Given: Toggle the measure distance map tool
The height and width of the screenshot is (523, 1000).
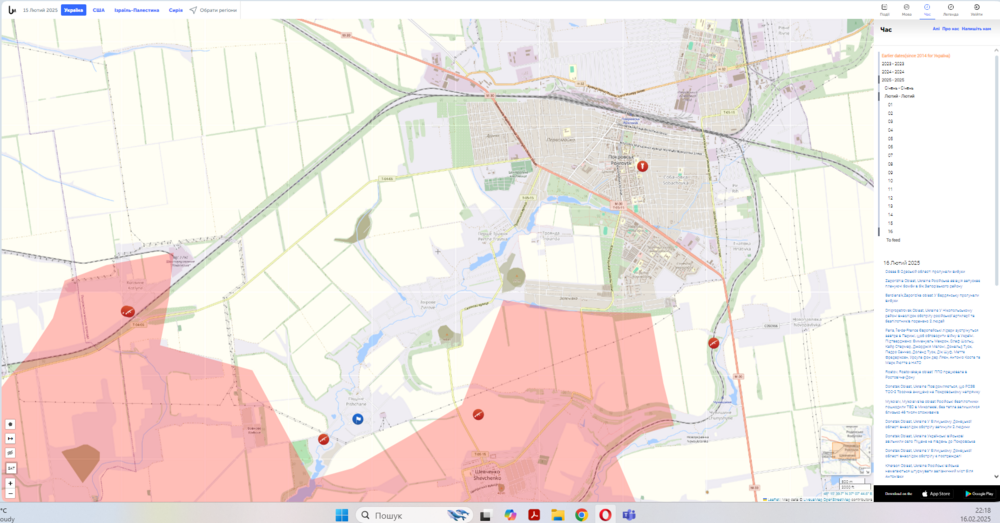Looking at the screenshot, I should point(10,438).
